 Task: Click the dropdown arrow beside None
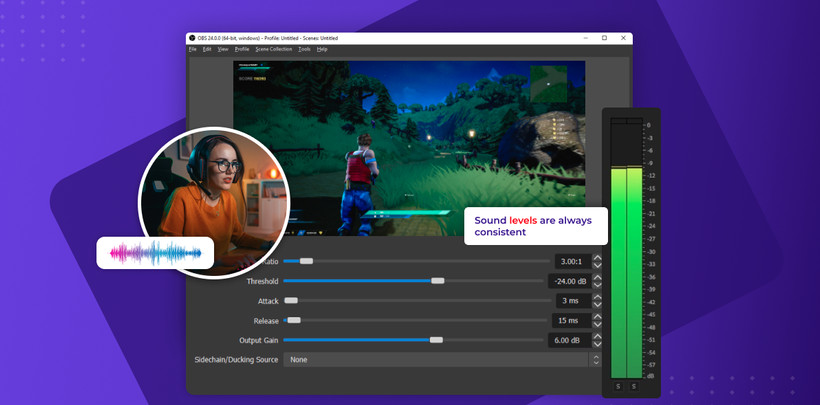click(595, 359)
